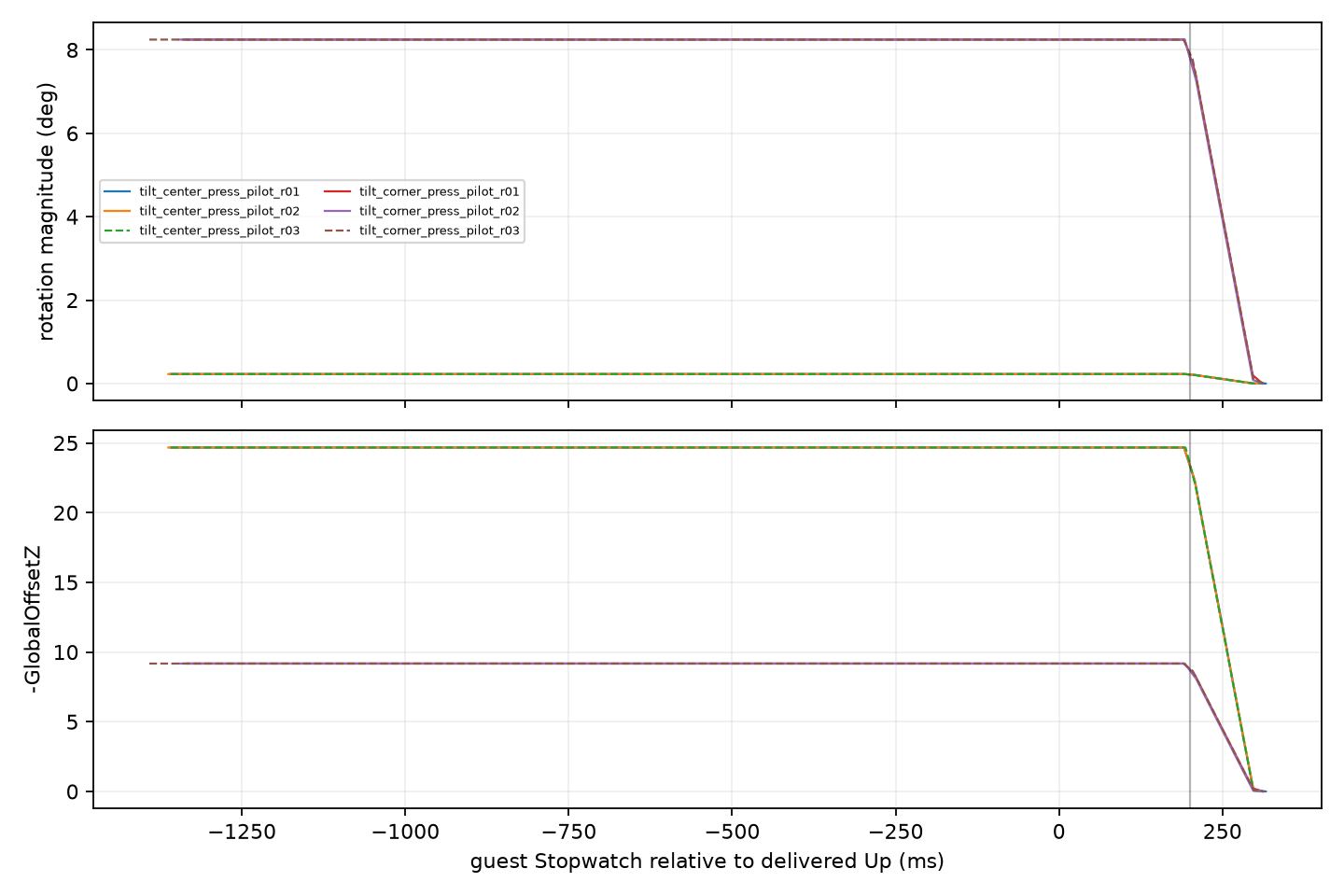Click the '-GlobalOffsetZ' axis label

[x=33, y=619]
